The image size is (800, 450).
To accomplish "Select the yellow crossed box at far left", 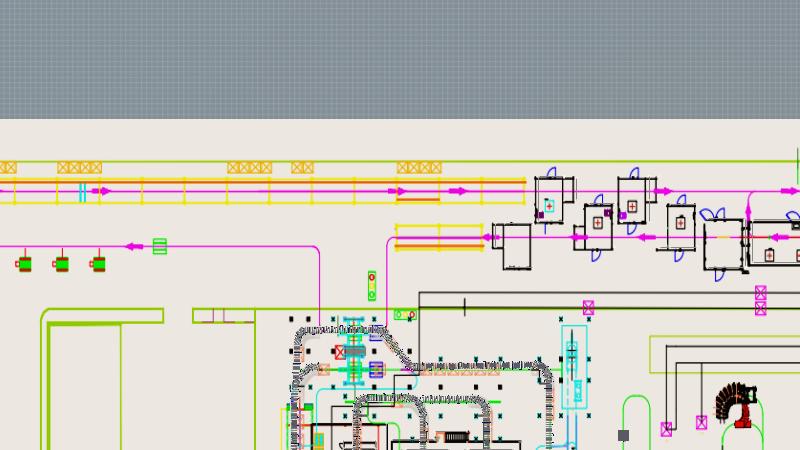I will (8, 168).
